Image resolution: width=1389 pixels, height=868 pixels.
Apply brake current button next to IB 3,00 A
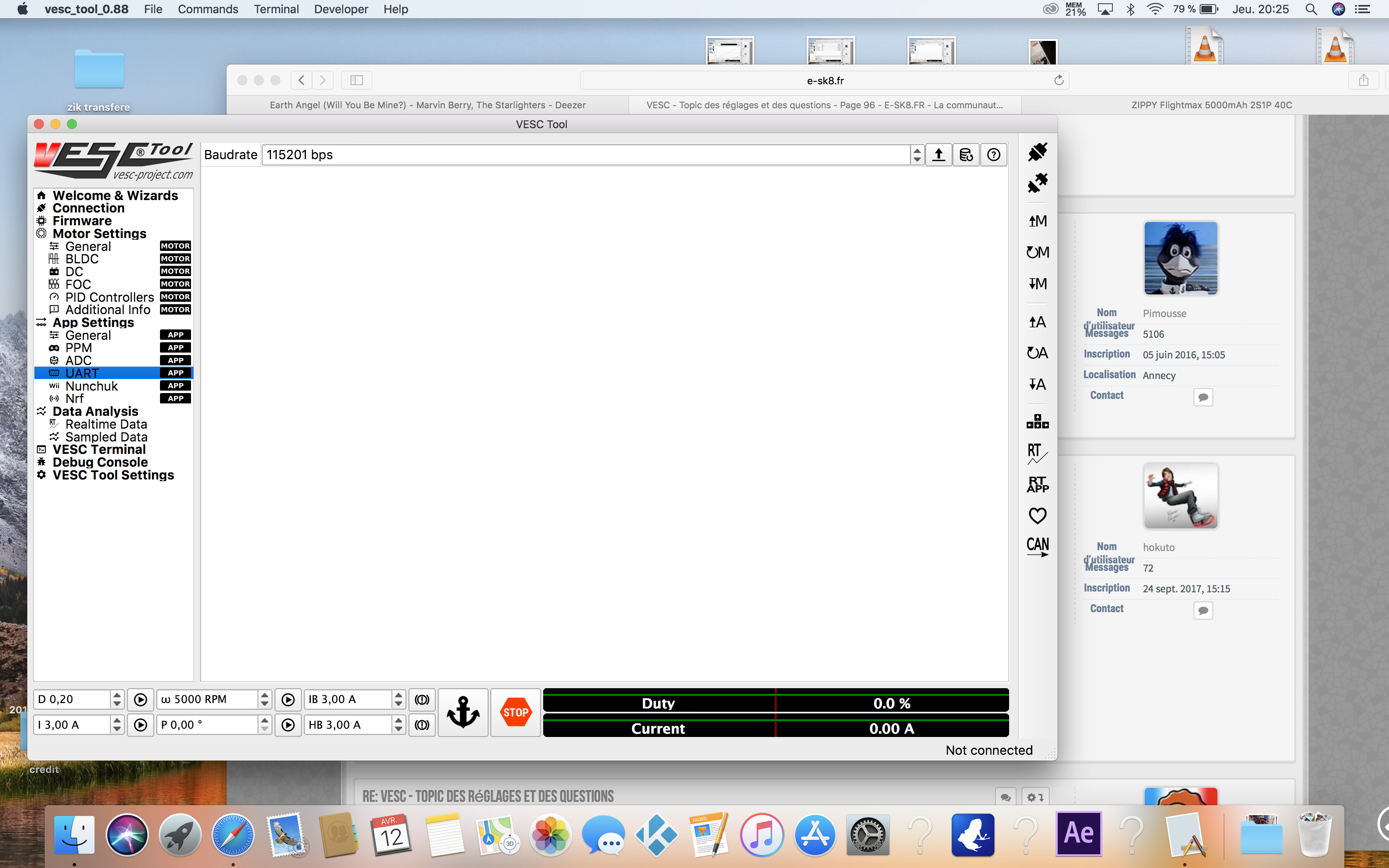coord(422,699)
